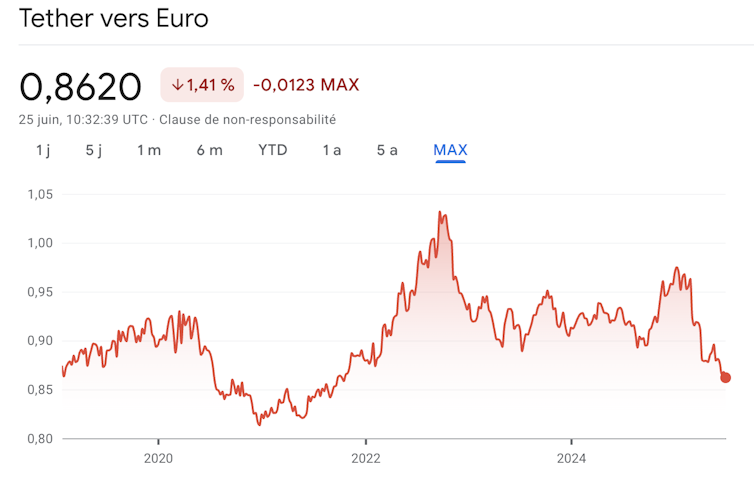Viewport: 754px width, 483px height.
Task: Select the 1 j time range tab
Action: click(x=43, y=150)
